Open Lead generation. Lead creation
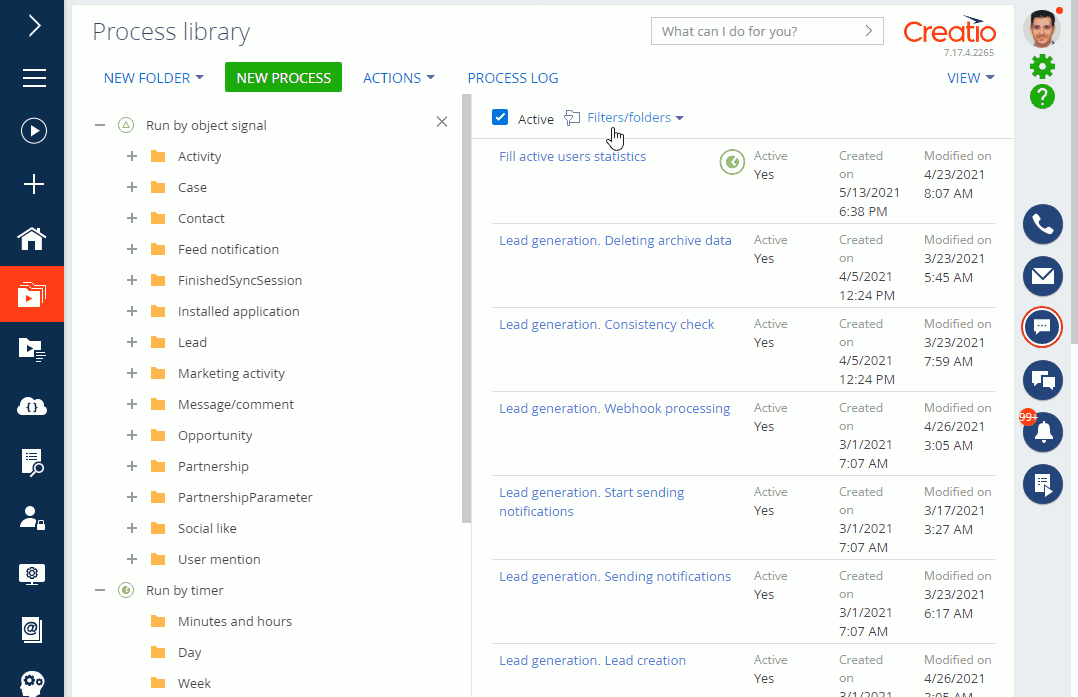1078x697 pixels. coord(592,661)
